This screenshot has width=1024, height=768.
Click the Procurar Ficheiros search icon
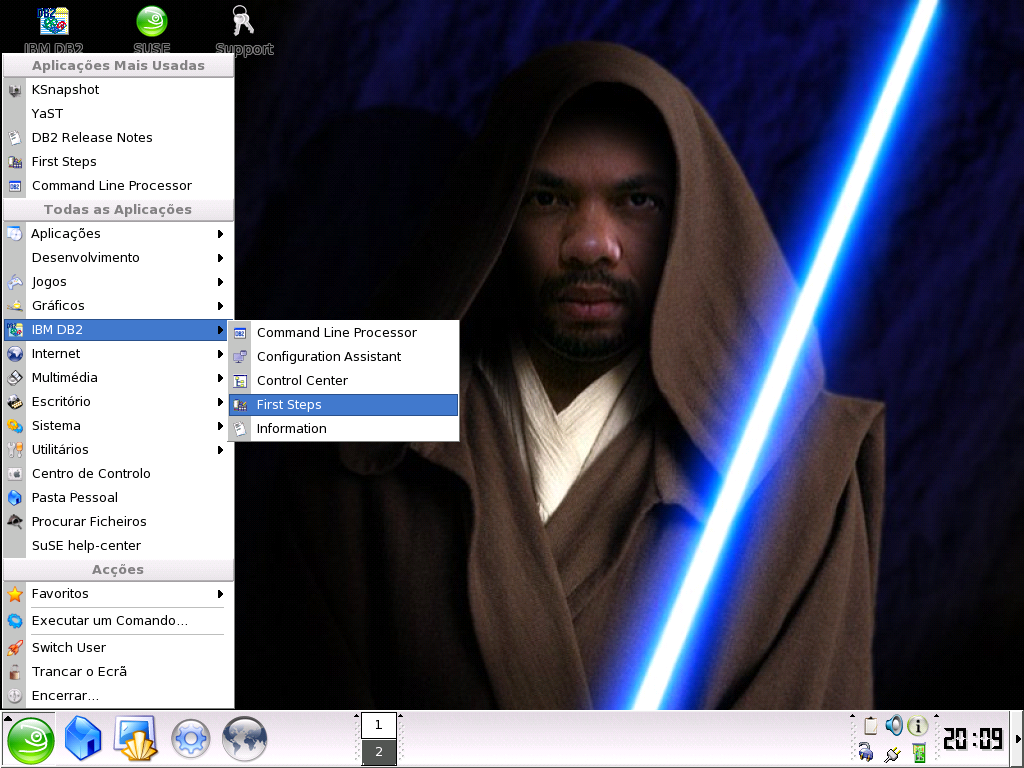(15, 522)
